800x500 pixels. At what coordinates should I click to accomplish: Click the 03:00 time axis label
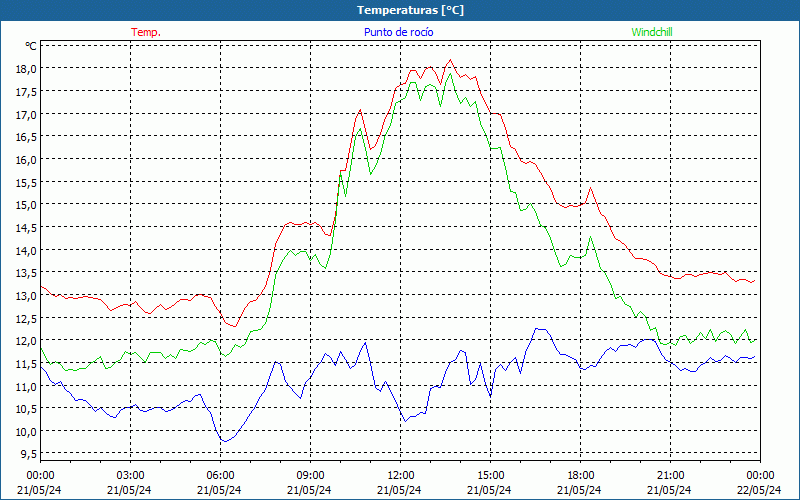click(x=130, y=475)
